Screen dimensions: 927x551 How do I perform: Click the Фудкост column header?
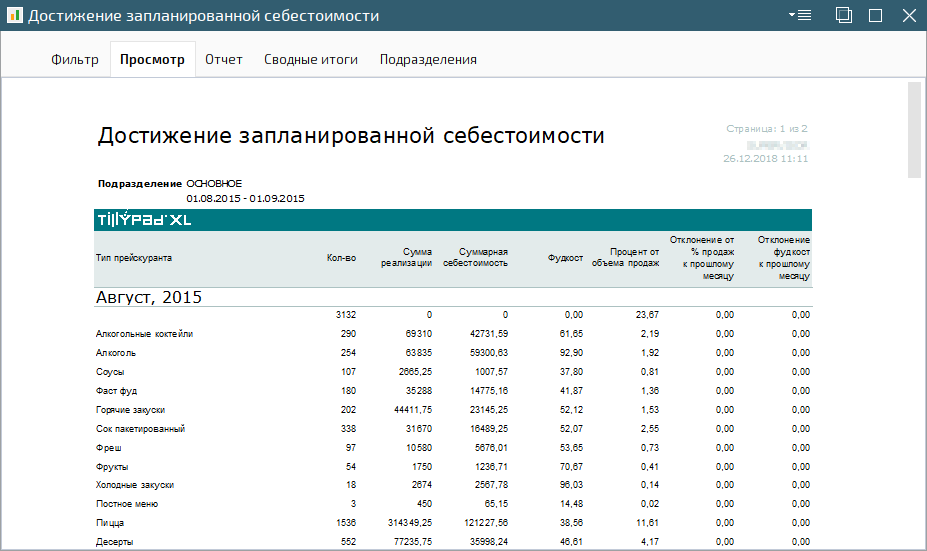pos(565,258)
